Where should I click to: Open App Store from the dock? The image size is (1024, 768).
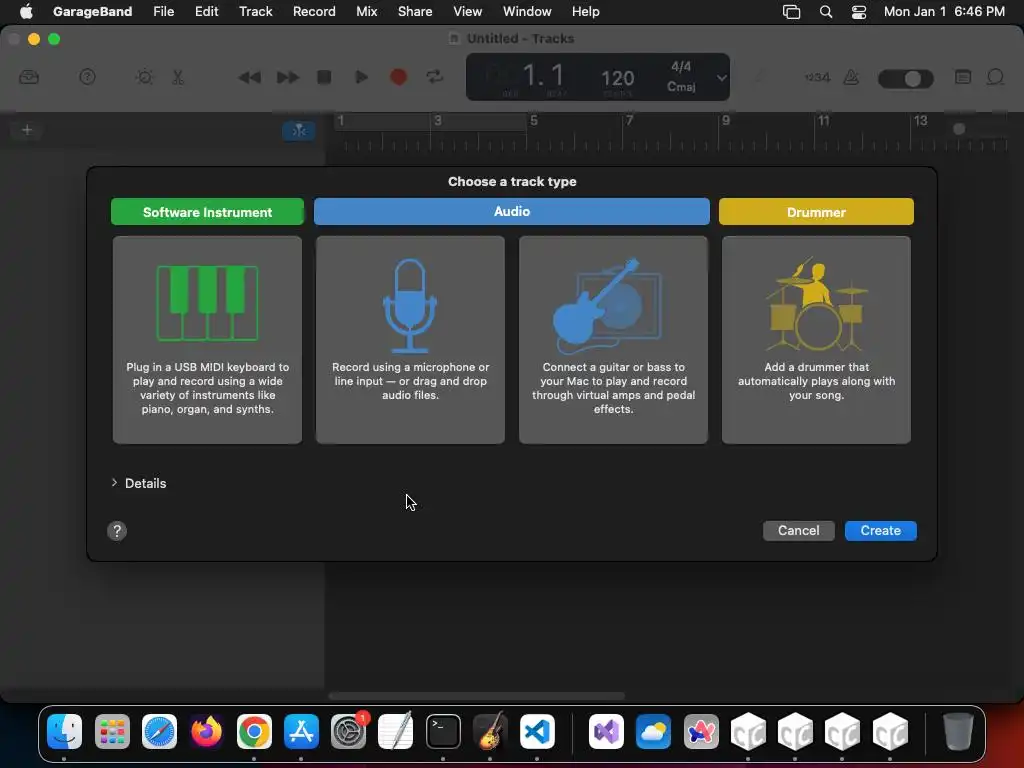click(301, 731)
